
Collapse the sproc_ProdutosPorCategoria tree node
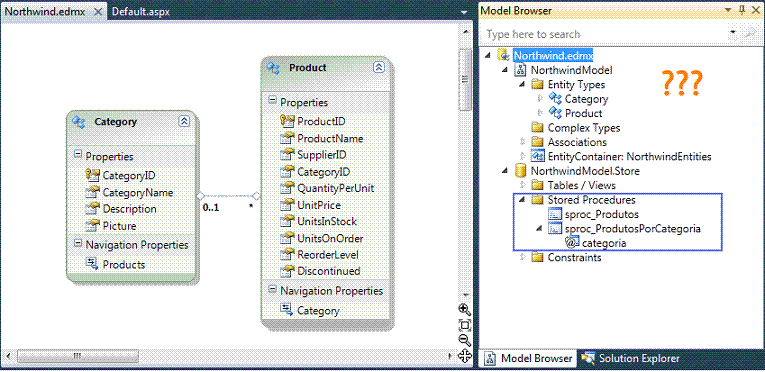[x=539, y=229]
